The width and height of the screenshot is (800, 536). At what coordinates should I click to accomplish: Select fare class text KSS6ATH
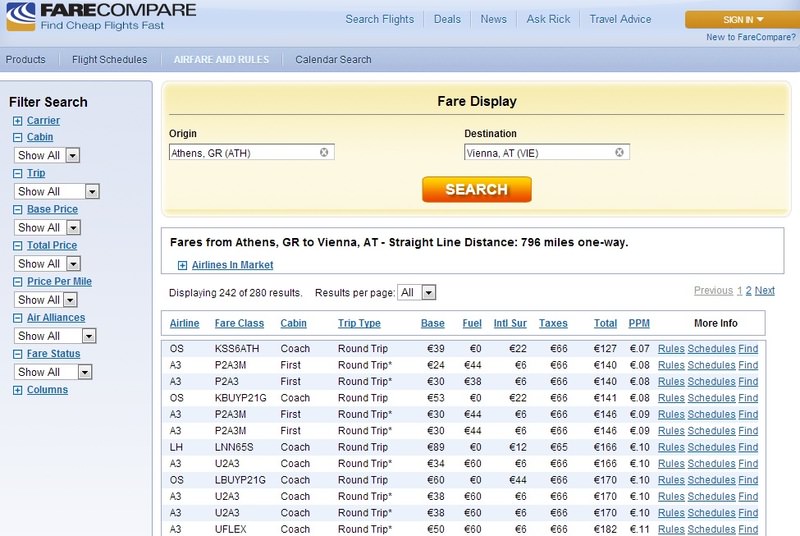(x=237, y=349)
